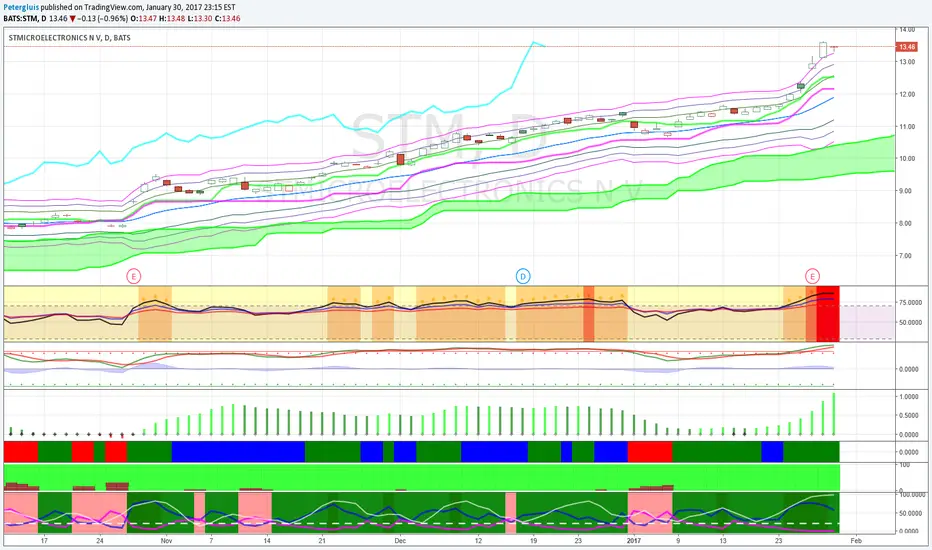Click the 14.00 price axis label
932x550 pixels.
coord(907,29)
